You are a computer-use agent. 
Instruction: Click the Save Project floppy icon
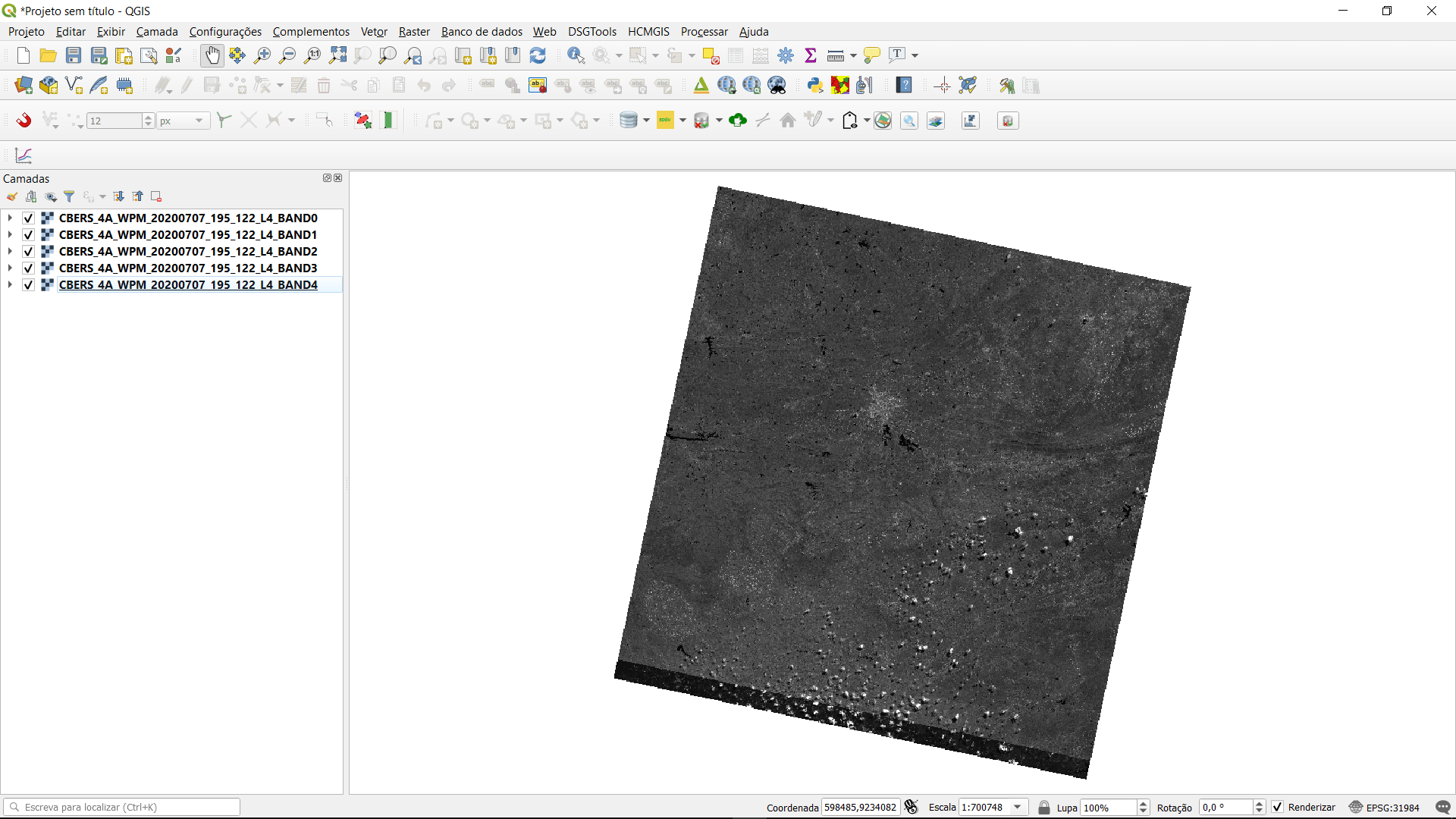pos(74,55)
